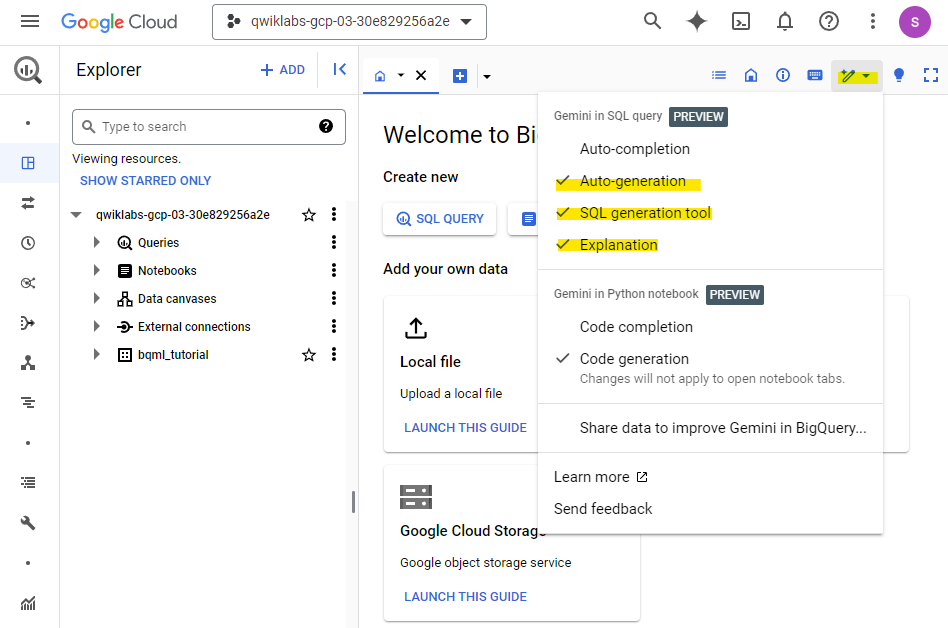This screenshot has height=628, width=948.
Task: Switch to the home welcome tab
Action: click(380, 76)
